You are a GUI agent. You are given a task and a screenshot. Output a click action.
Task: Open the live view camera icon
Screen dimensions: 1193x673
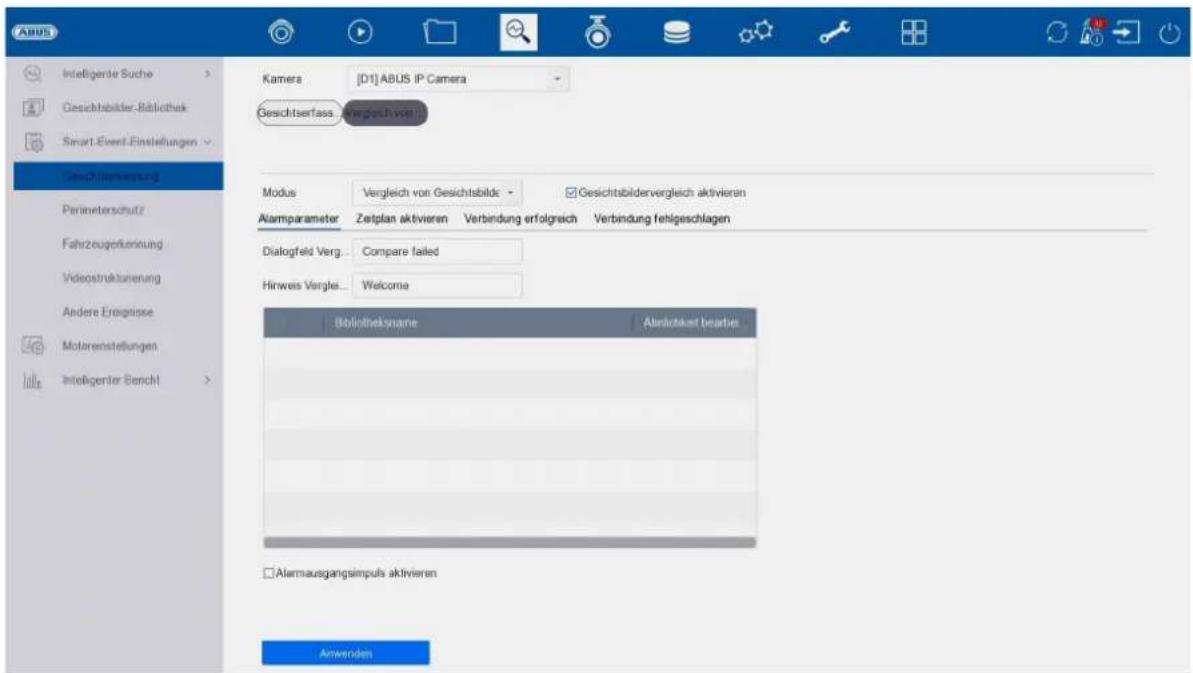pyautogui.click(x=282, y=32)
